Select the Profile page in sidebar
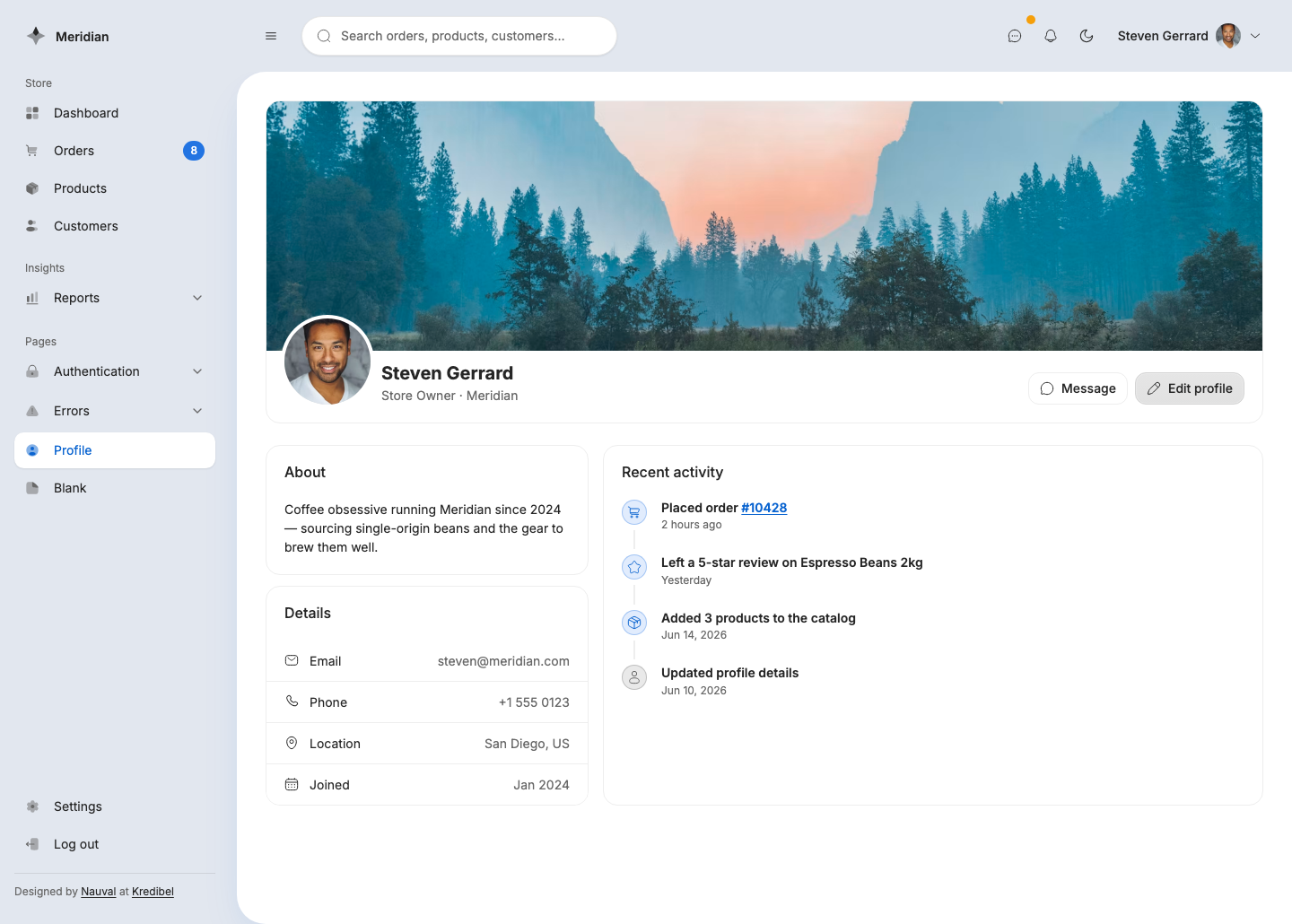Image resolution: width=1292 pixels, height=924 pixels. pyautogui.click(x=115, y=450)
